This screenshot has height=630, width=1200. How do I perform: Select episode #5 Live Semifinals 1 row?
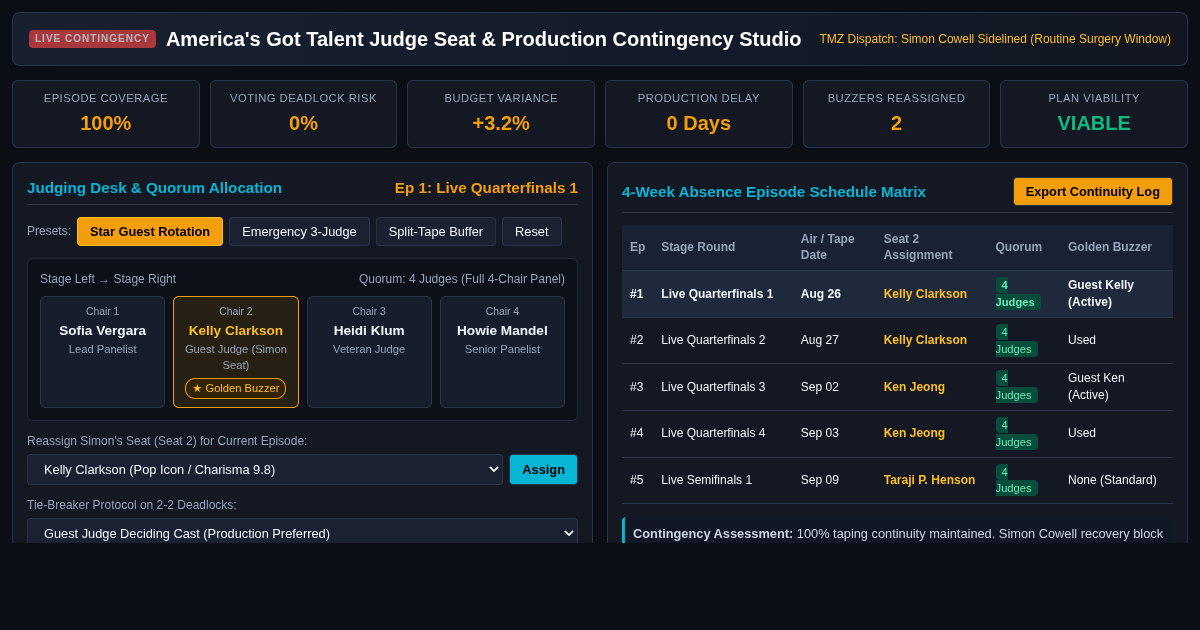(897, 480)
